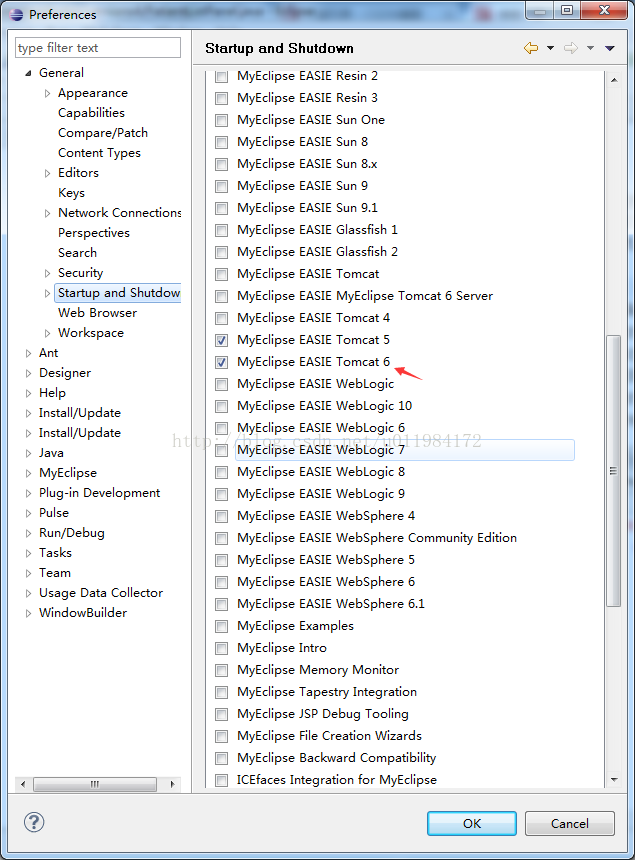Screen dimensions: 635x860
Task: Click the tree horizontal scroll right arrow
Action: coord(173,784)
